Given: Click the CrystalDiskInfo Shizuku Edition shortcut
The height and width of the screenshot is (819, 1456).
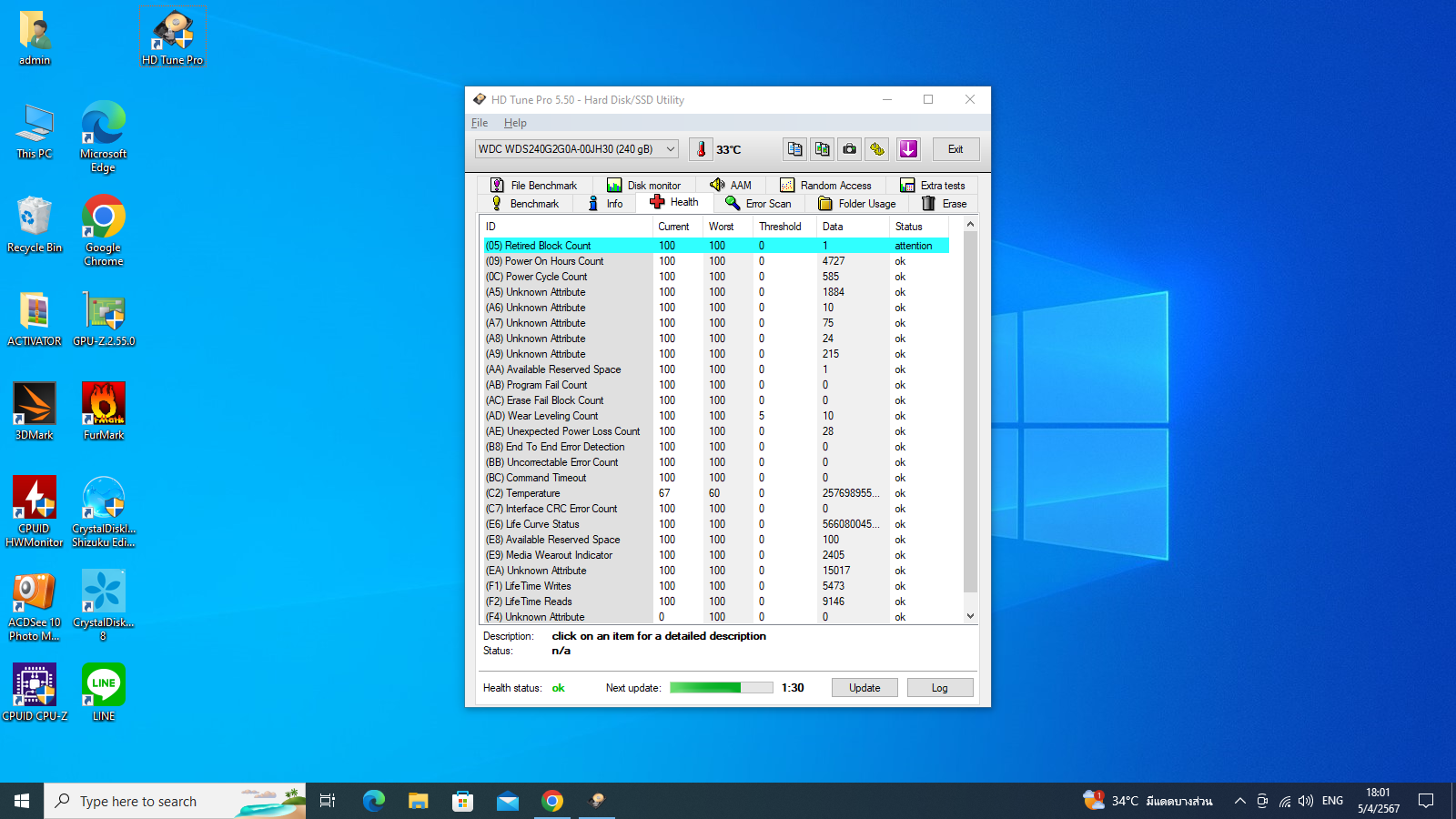Looking at the screenshot, I should (x=104, y=511).
